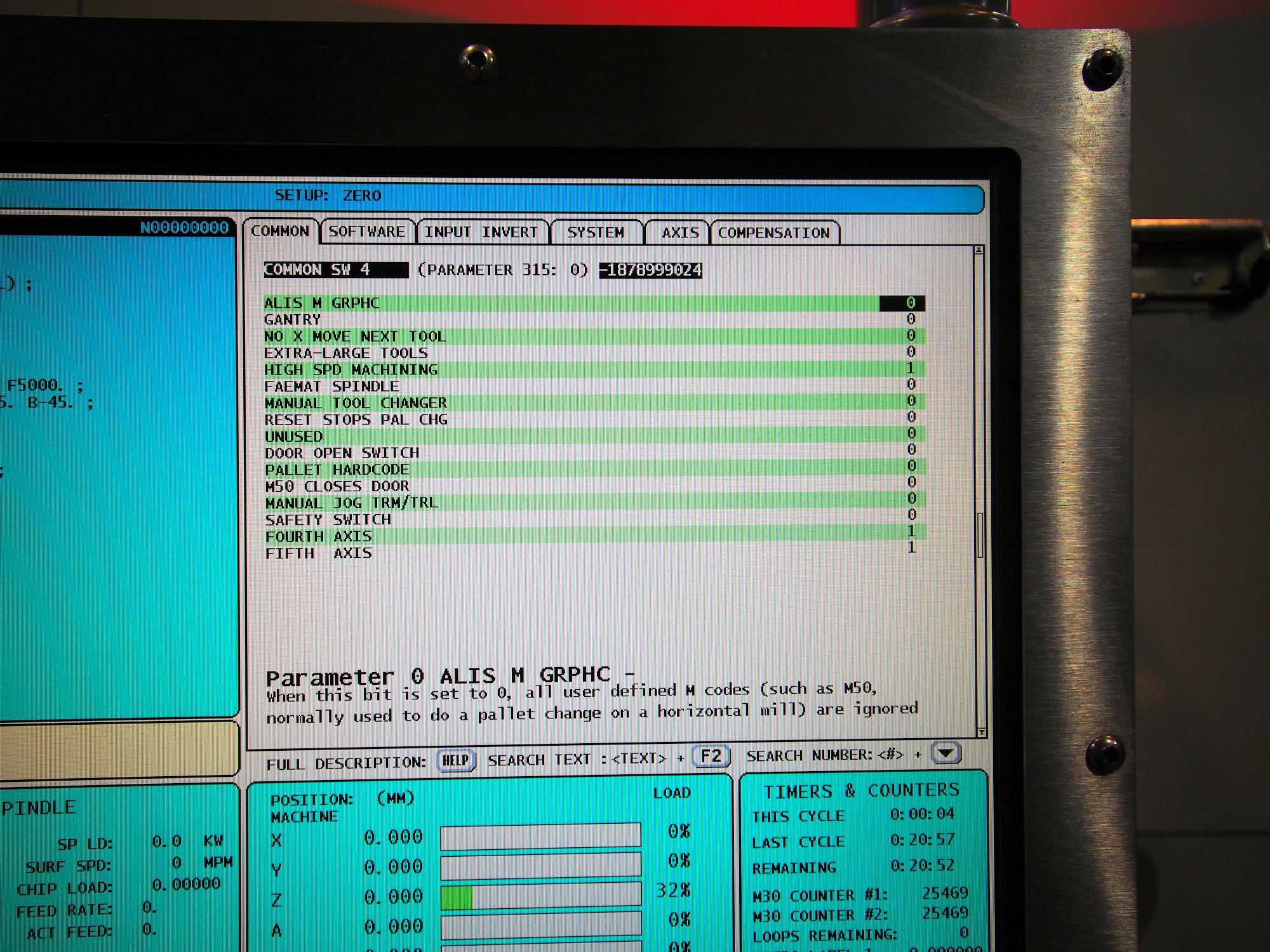Click scrollbar up arrow in parameter list
Viewport: 1270px width, 952px height.
pyautogui.click(x=979, y=251)
